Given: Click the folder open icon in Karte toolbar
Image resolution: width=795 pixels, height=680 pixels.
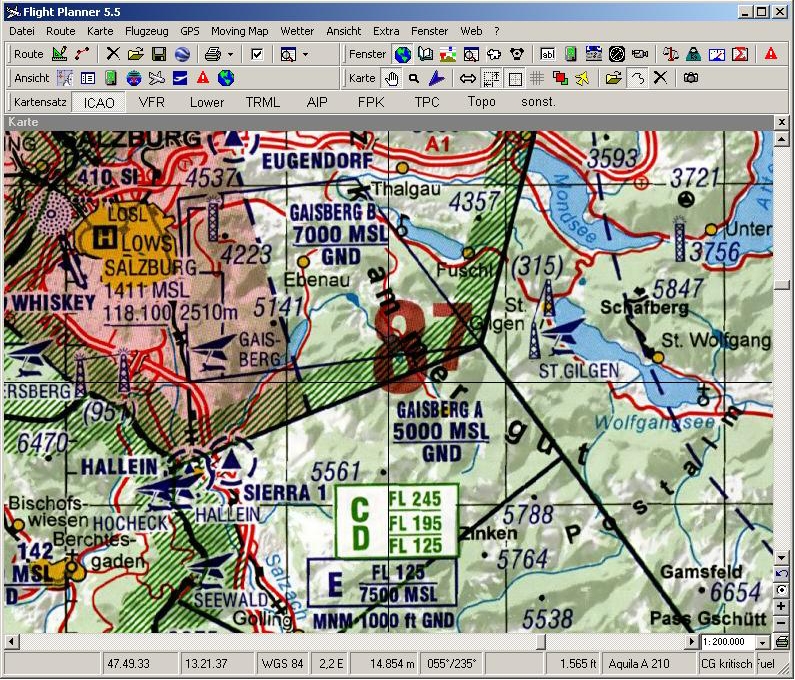Looking at the screenshot, I should [613, 78].
